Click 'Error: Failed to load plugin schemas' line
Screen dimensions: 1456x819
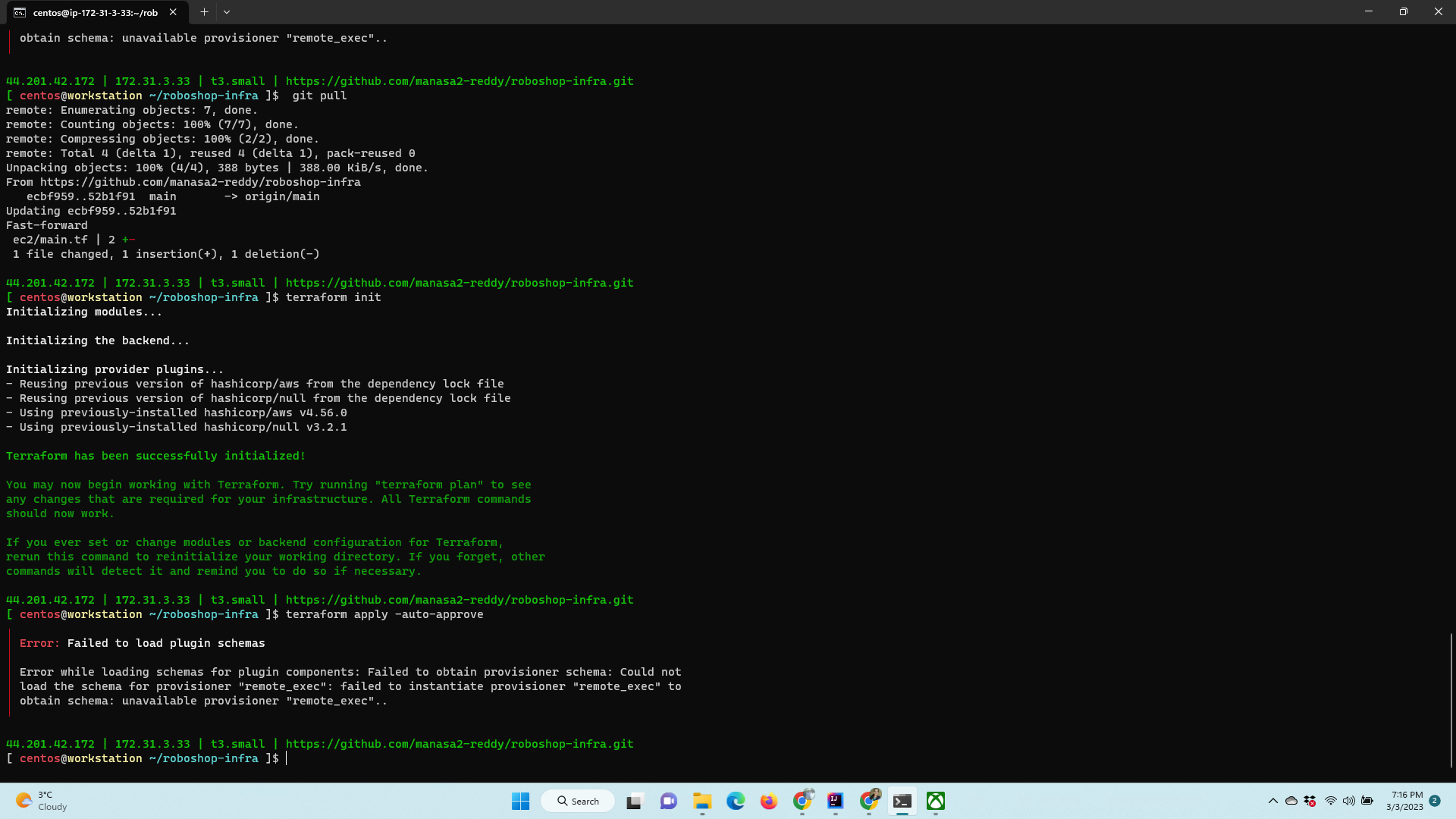click(143, 643)
